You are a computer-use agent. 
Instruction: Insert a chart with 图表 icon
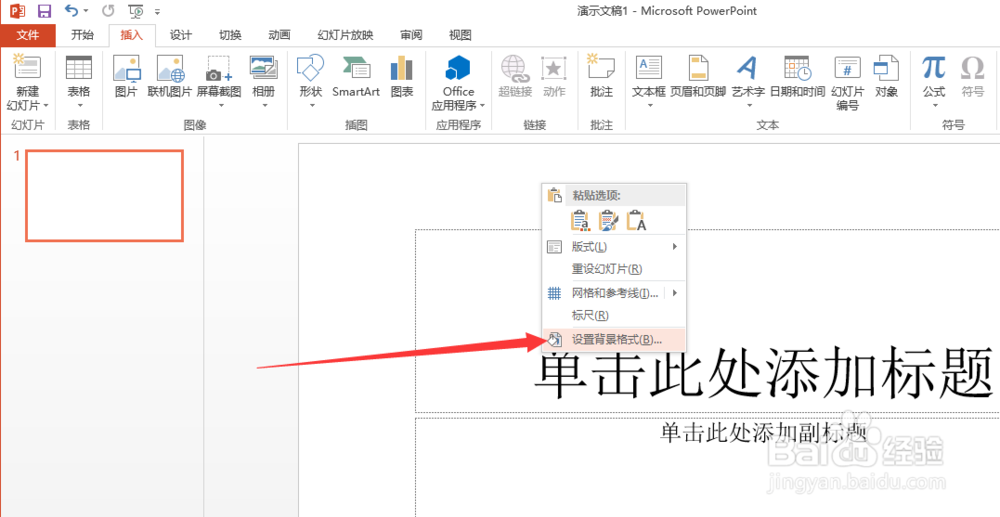402,75
